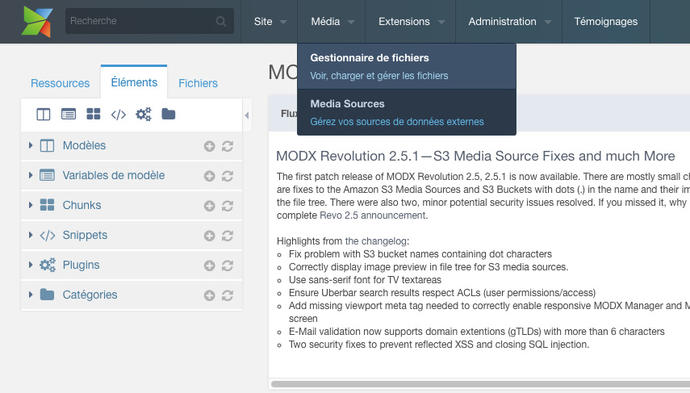Collapse the left sidebar panel

click(247, 115)
